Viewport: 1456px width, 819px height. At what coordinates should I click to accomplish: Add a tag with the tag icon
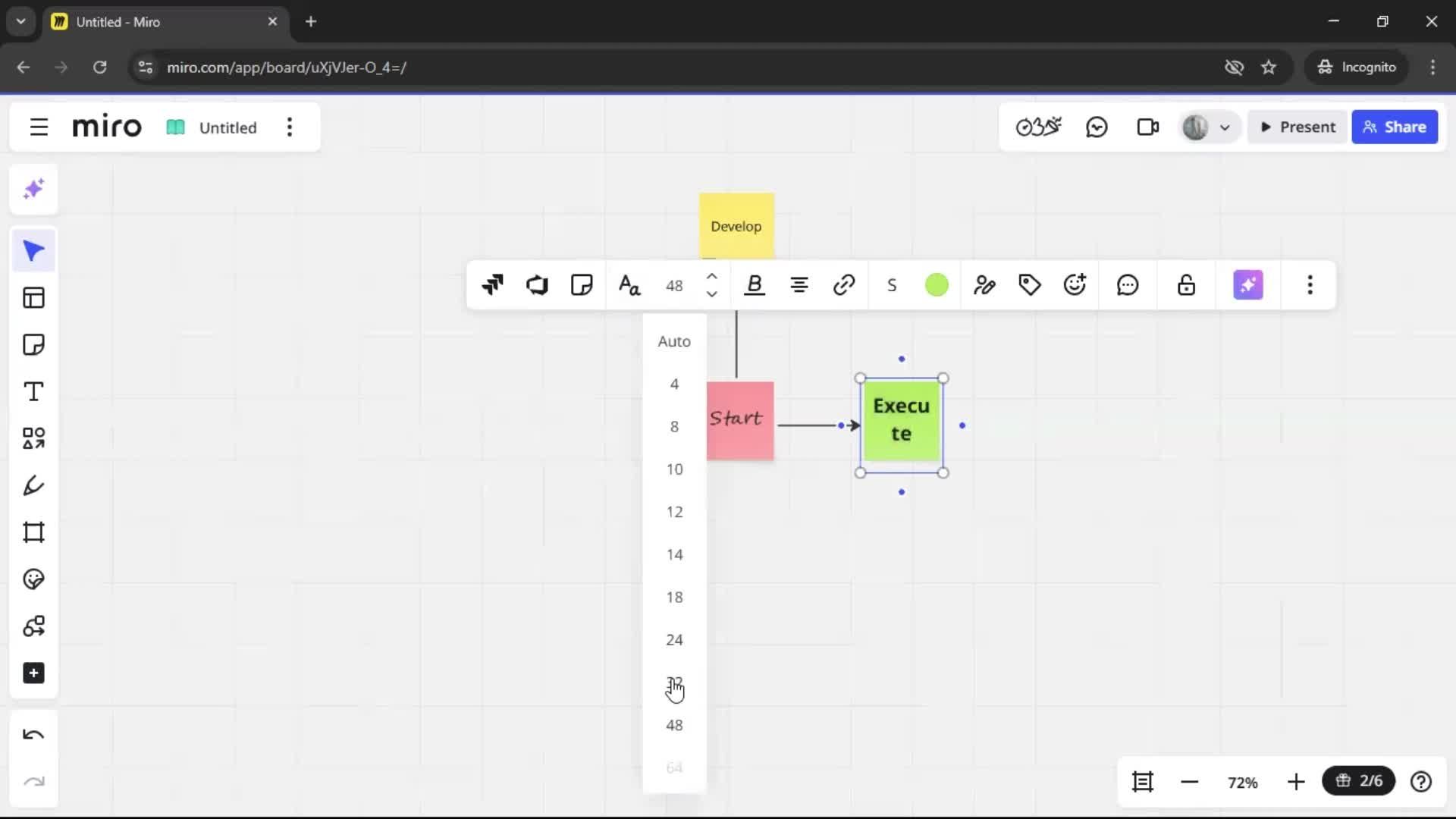point(1029,285)
